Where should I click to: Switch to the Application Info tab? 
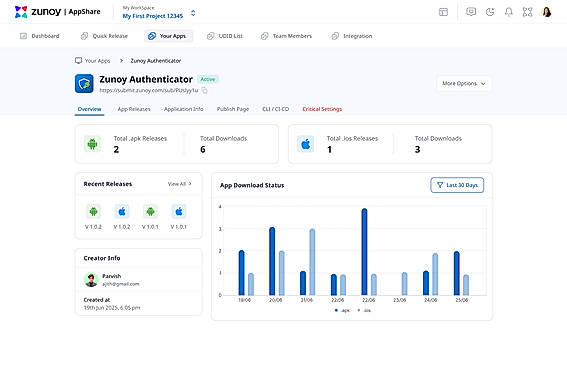184,109
